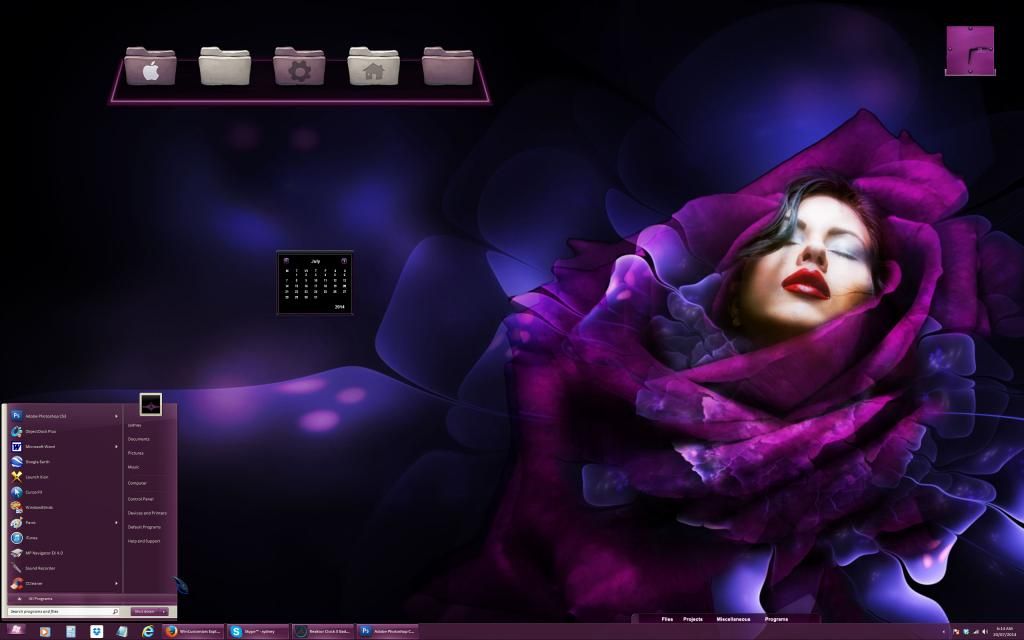Click the yellow X launcher icon in Start menu
This screenshot has width=1024, height=640.
(x=17, y=477)
